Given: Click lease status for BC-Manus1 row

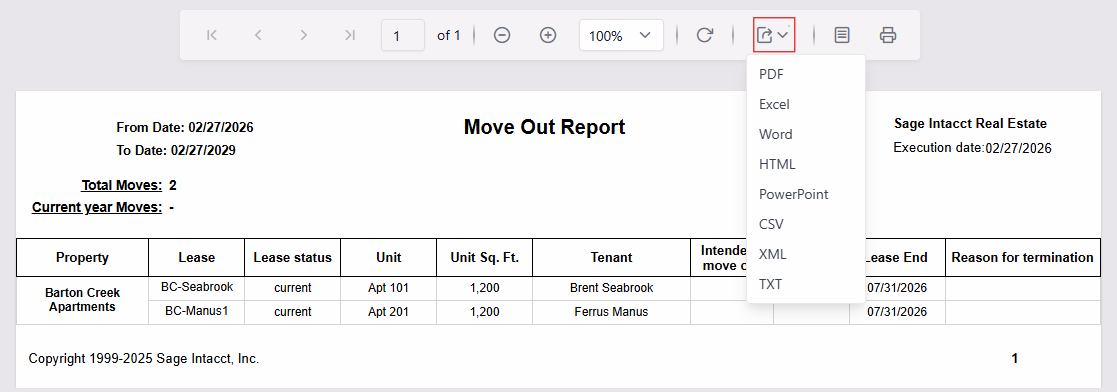Looking at the screenshot, I should coord(293,311).
